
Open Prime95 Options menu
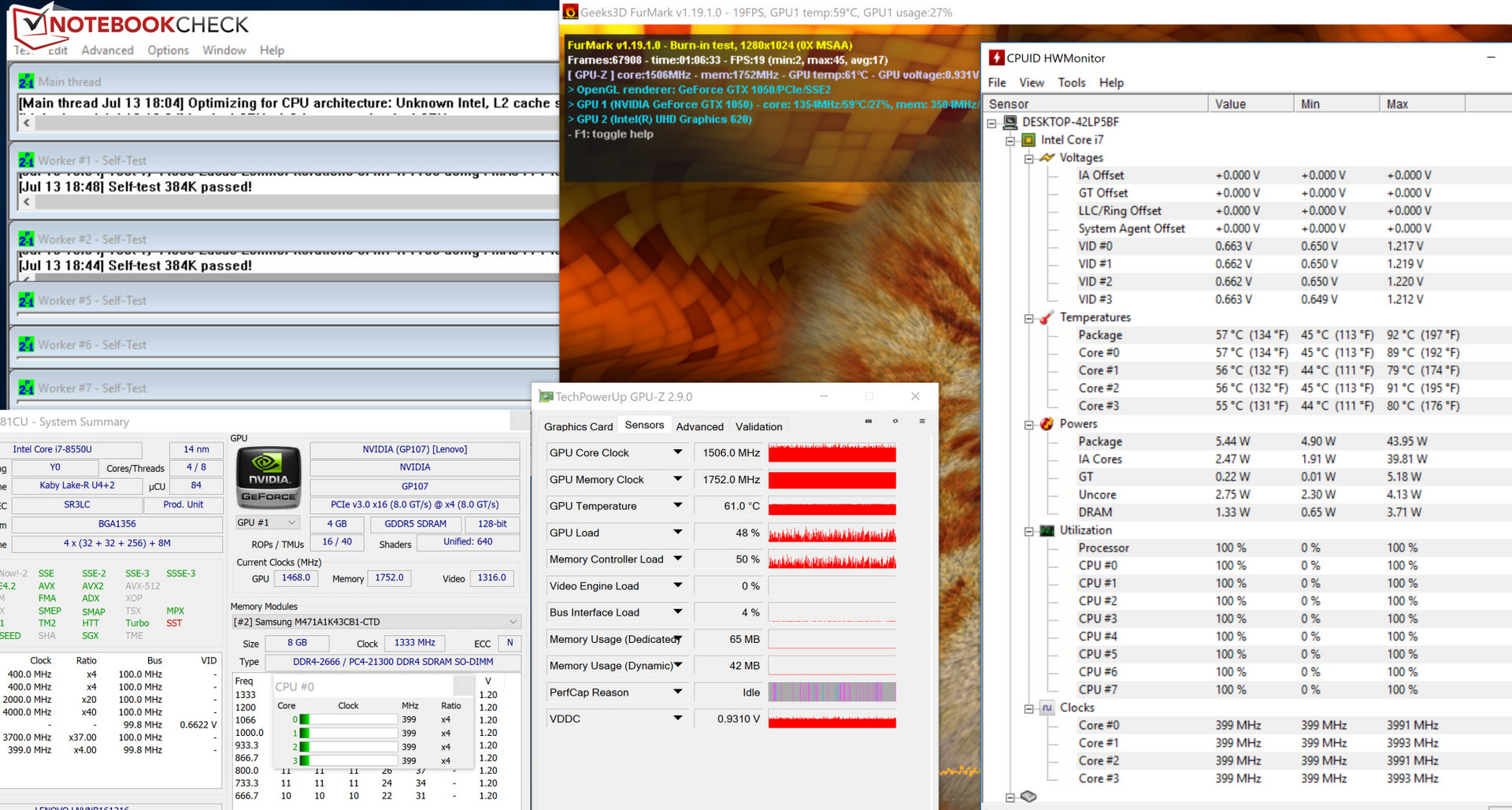pyautogui.click(x=168, y=50)
